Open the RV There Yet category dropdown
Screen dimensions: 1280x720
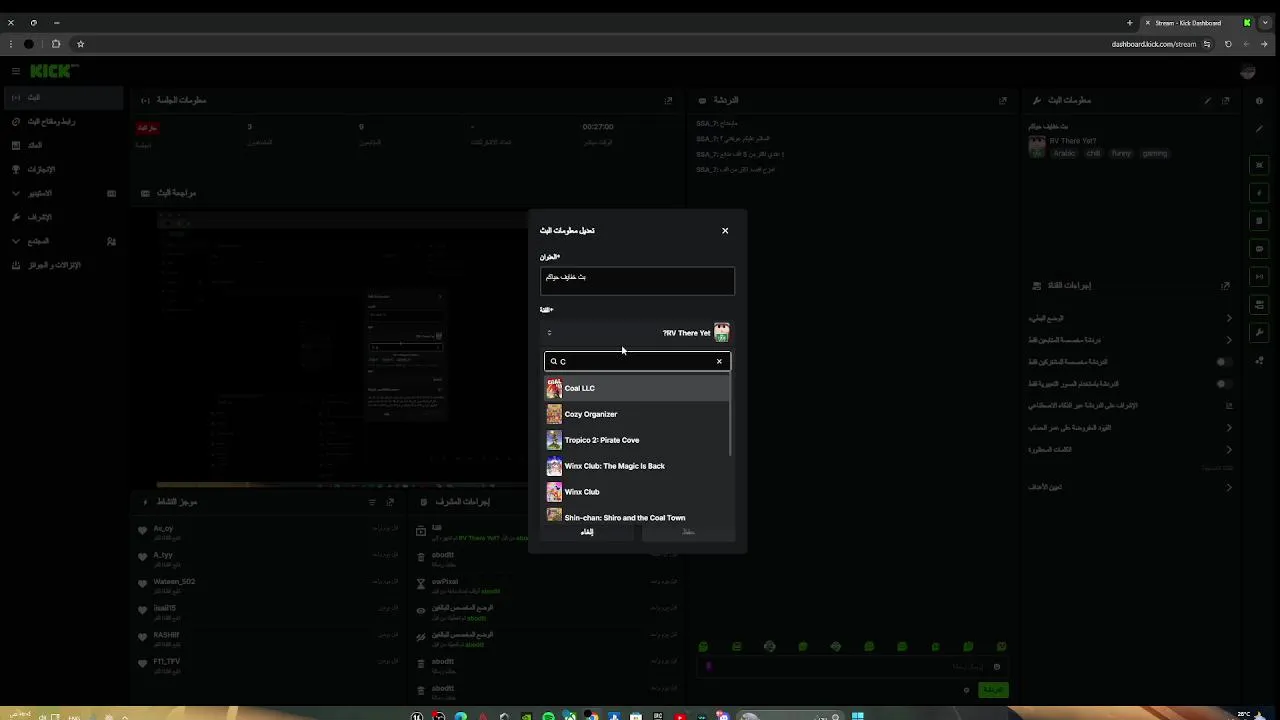(637, 333)
